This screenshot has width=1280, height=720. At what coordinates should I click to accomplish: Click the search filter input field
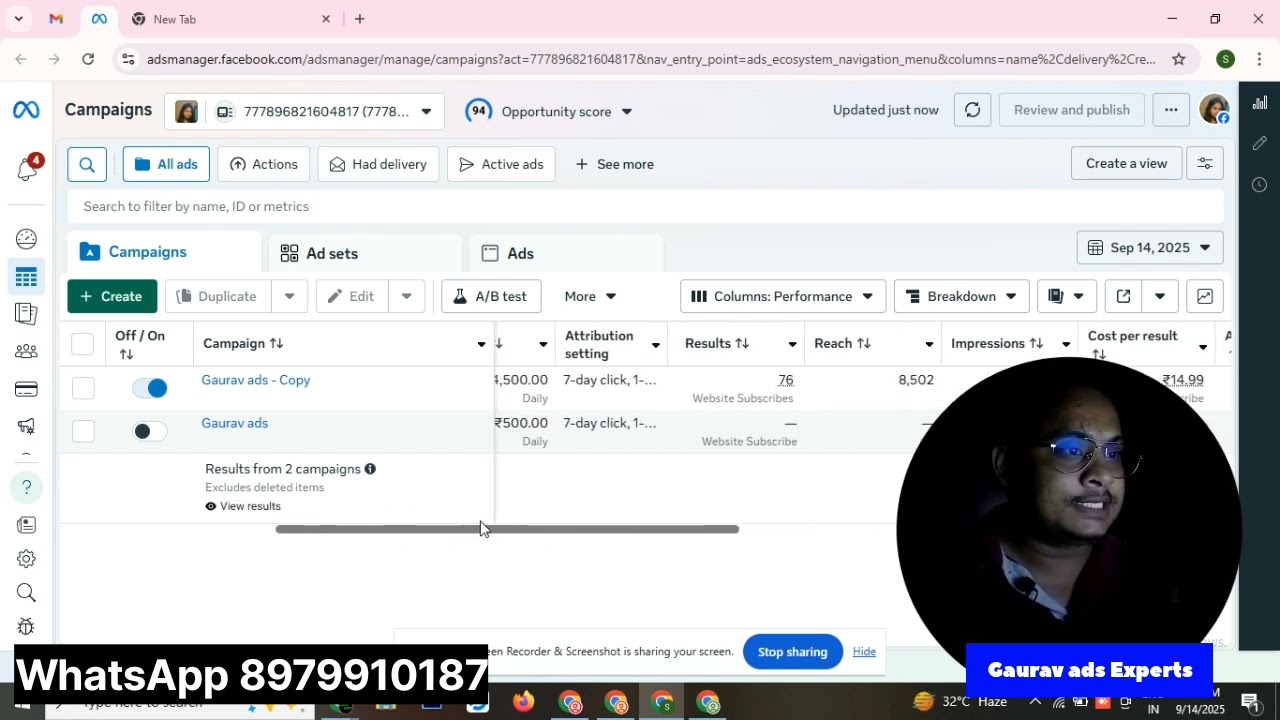645,206
